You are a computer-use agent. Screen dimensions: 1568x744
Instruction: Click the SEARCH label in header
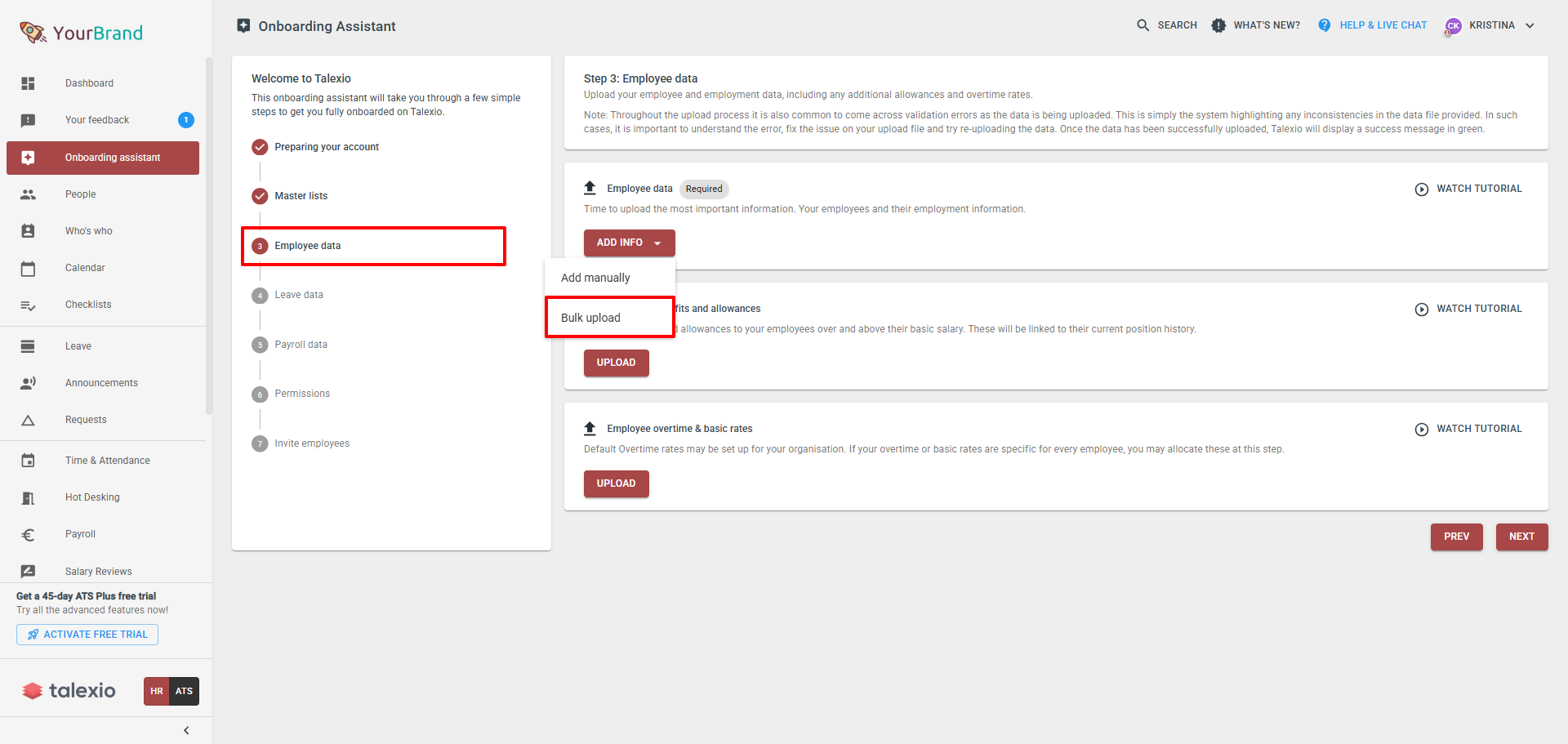click(x=1177, y=25)
